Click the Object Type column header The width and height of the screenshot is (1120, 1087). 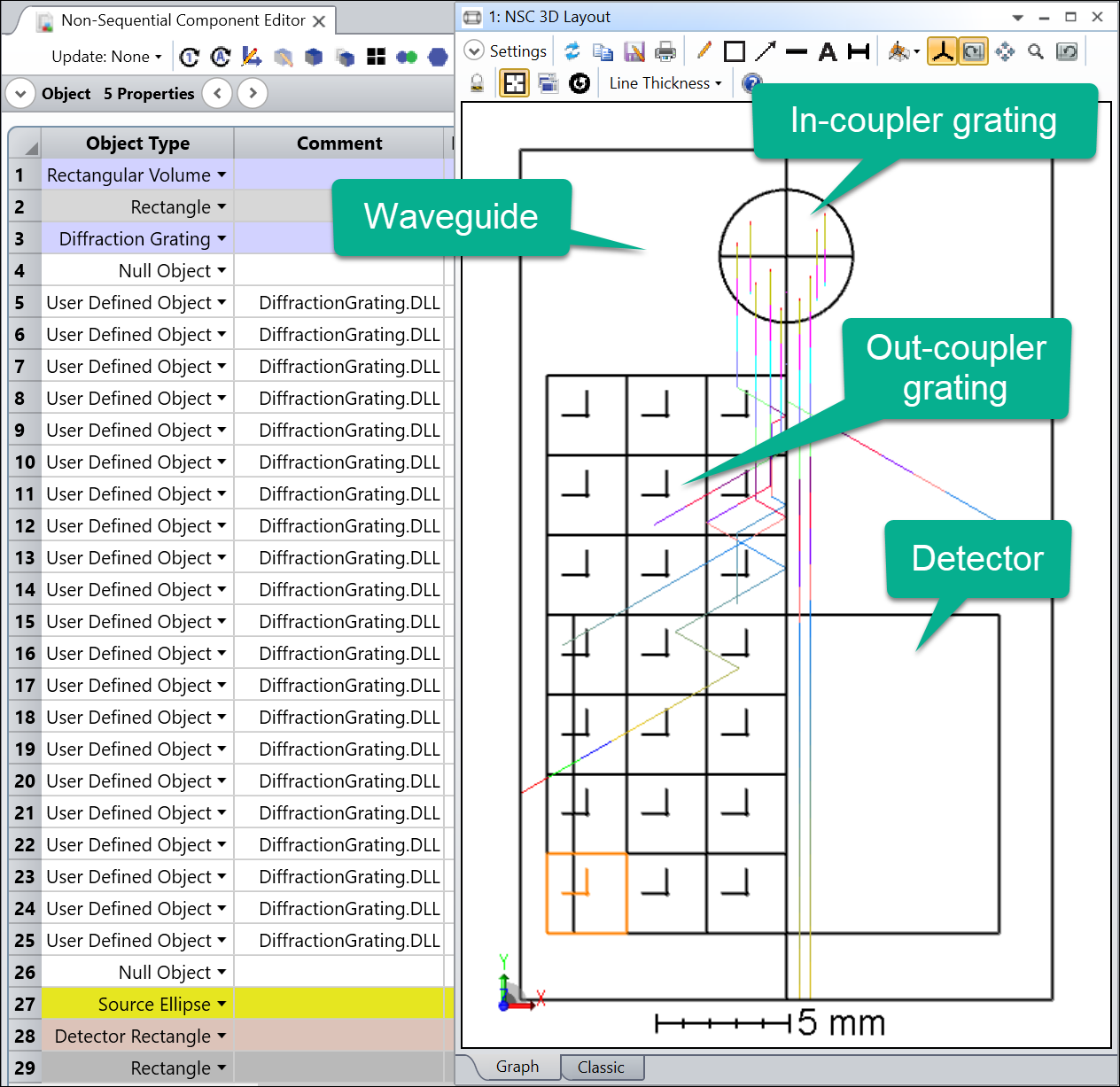(137, 144)
